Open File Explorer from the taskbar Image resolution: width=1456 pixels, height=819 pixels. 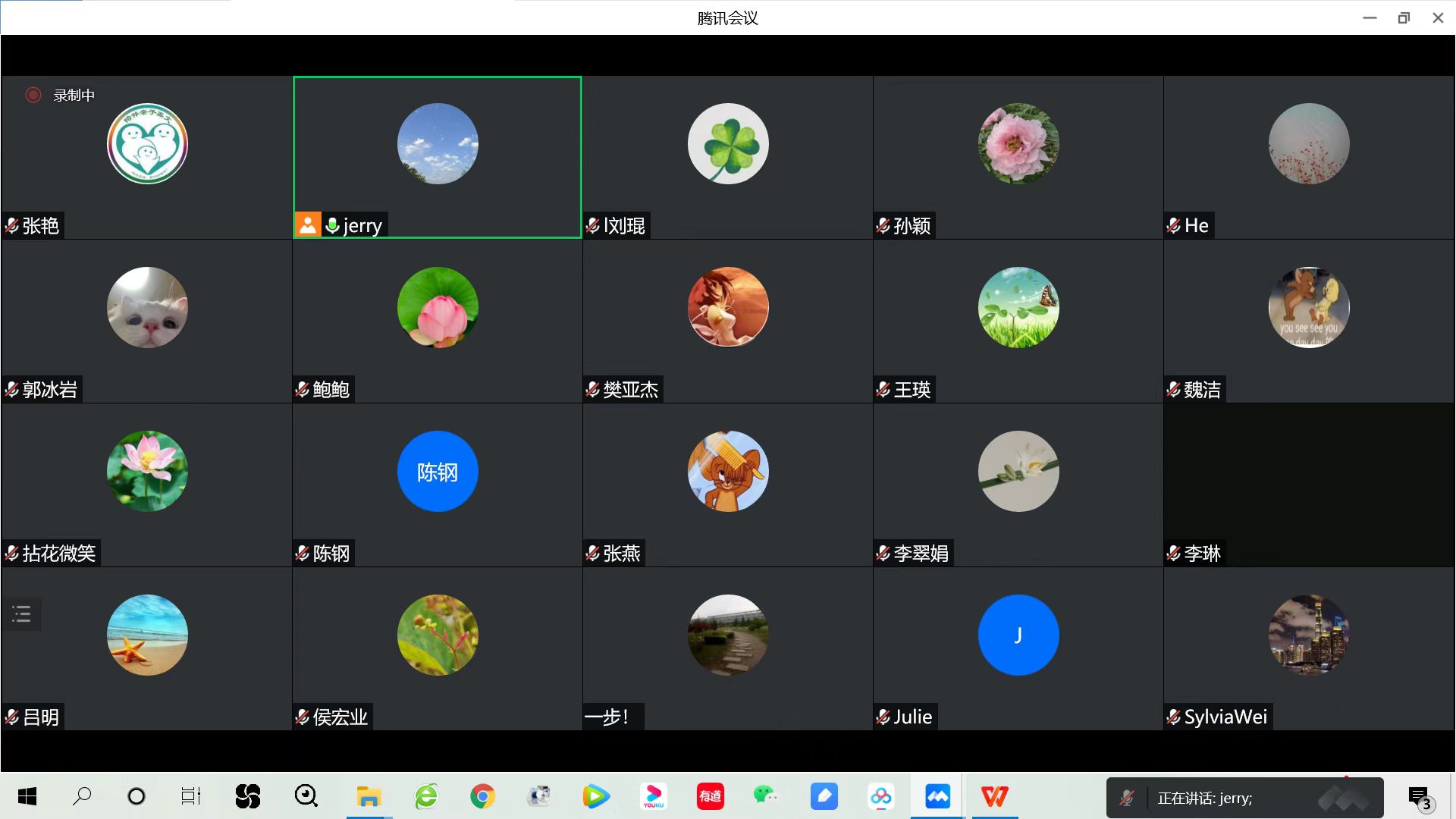tap(369, 796)
